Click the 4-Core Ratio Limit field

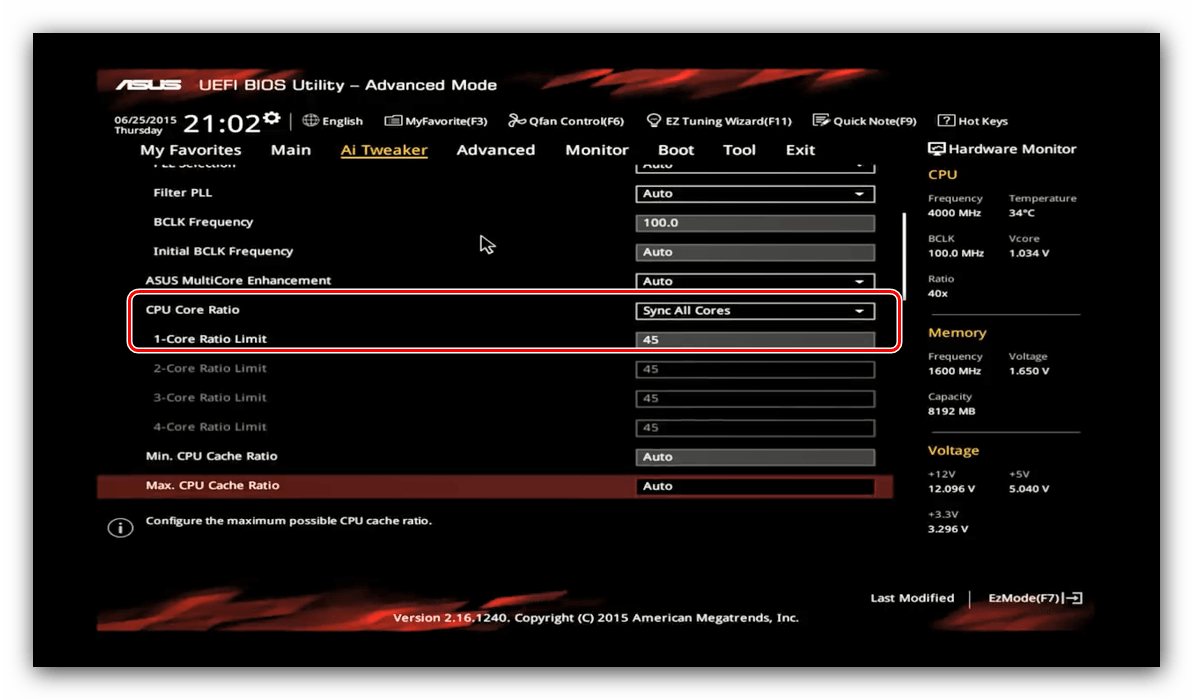755,428
